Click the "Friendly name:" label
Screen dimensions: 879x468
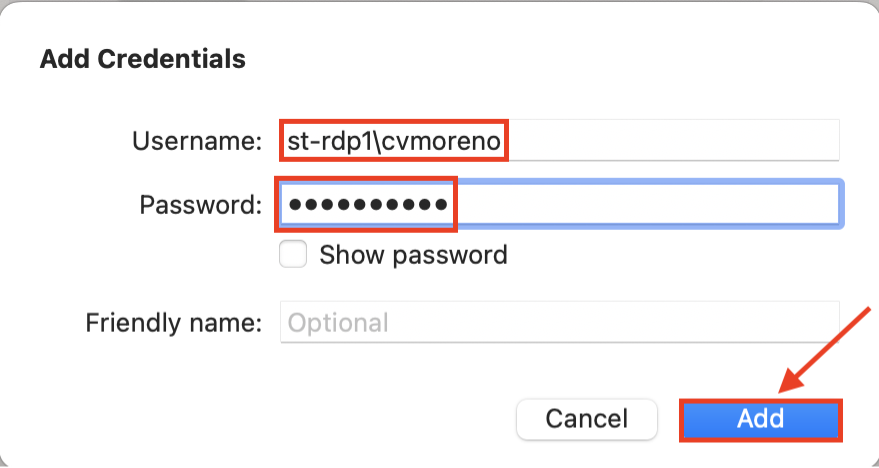(x=173, y=323)
